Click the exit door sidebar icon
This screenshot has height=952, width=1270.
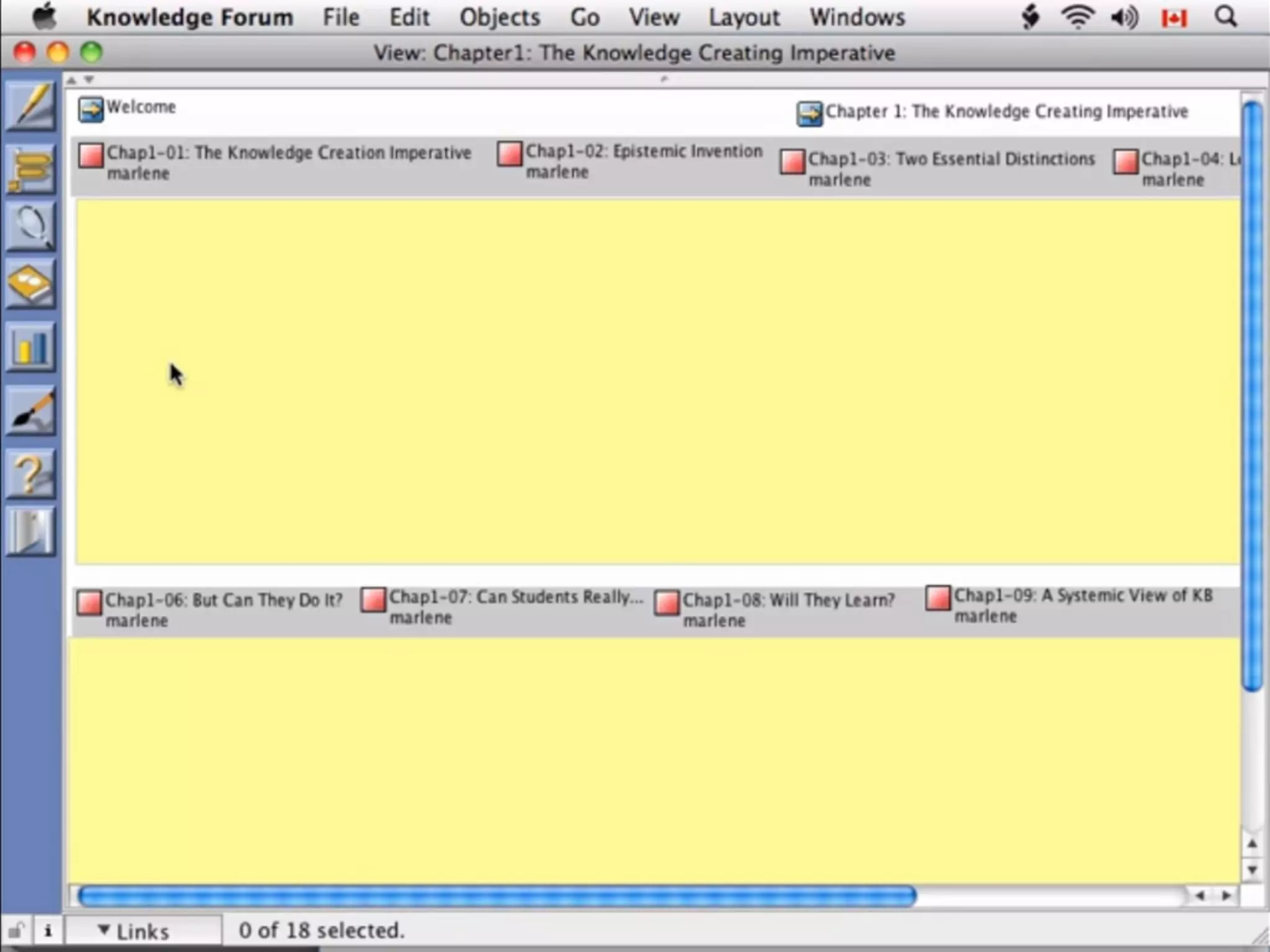click(x=31, y=531)
